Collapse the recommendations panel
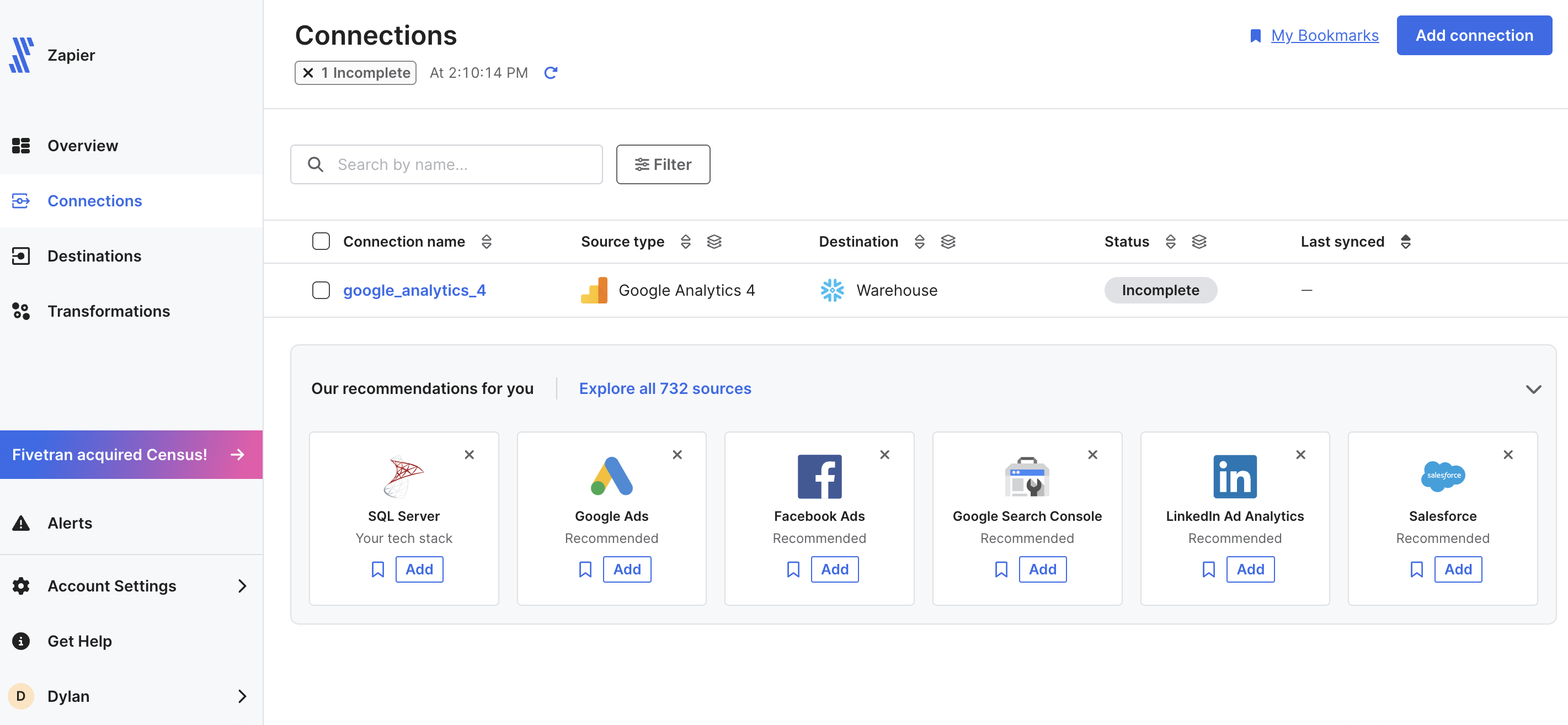 tap(1533, 389)
